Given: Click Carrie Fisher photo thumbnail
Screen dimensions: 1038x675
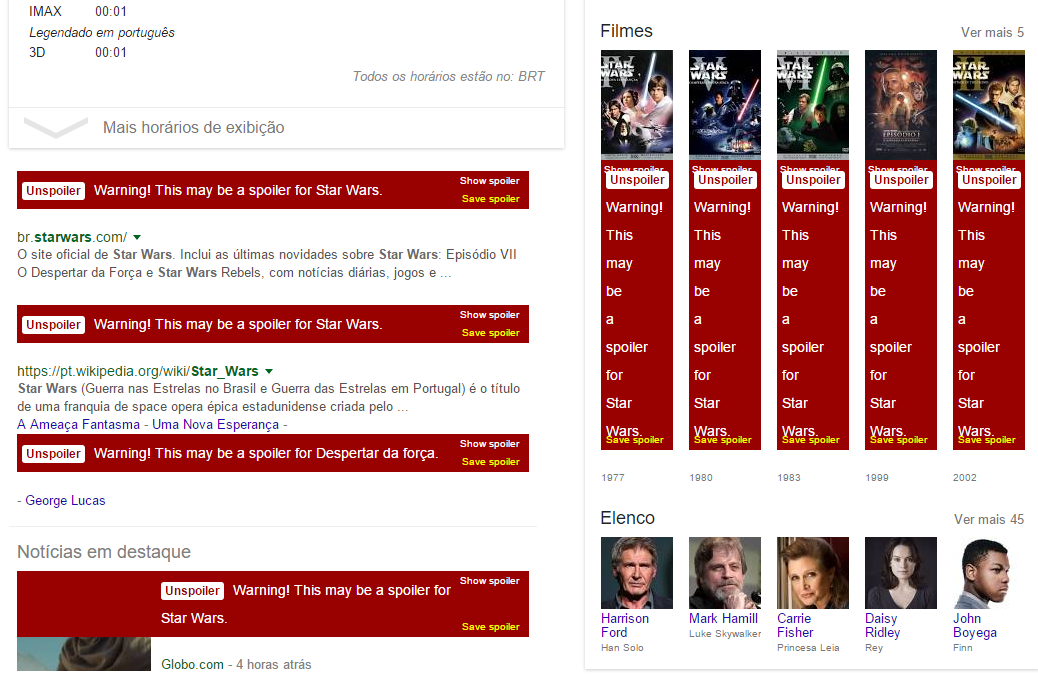Looking at the screenshot, I should pos(813,573).
